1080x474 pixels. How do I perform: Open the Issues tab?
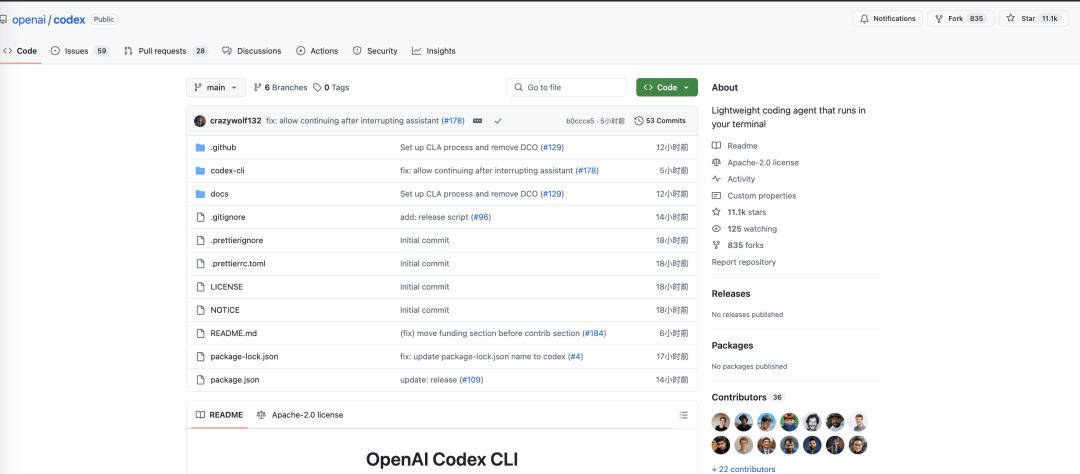[x=80, y=51]
